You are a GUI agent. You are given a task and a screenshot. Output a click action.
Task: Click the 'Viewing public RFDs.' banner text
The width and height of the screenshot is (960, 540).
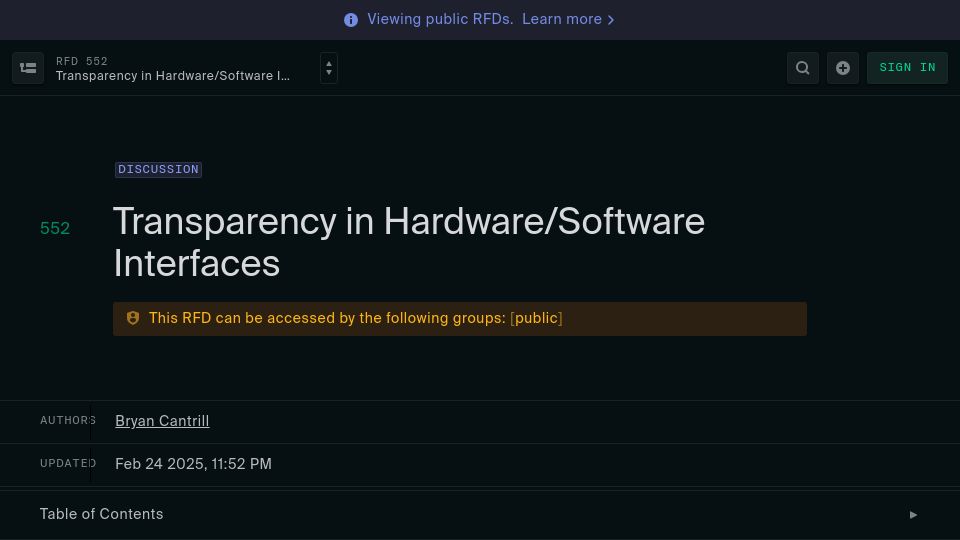tap(440, 20)
